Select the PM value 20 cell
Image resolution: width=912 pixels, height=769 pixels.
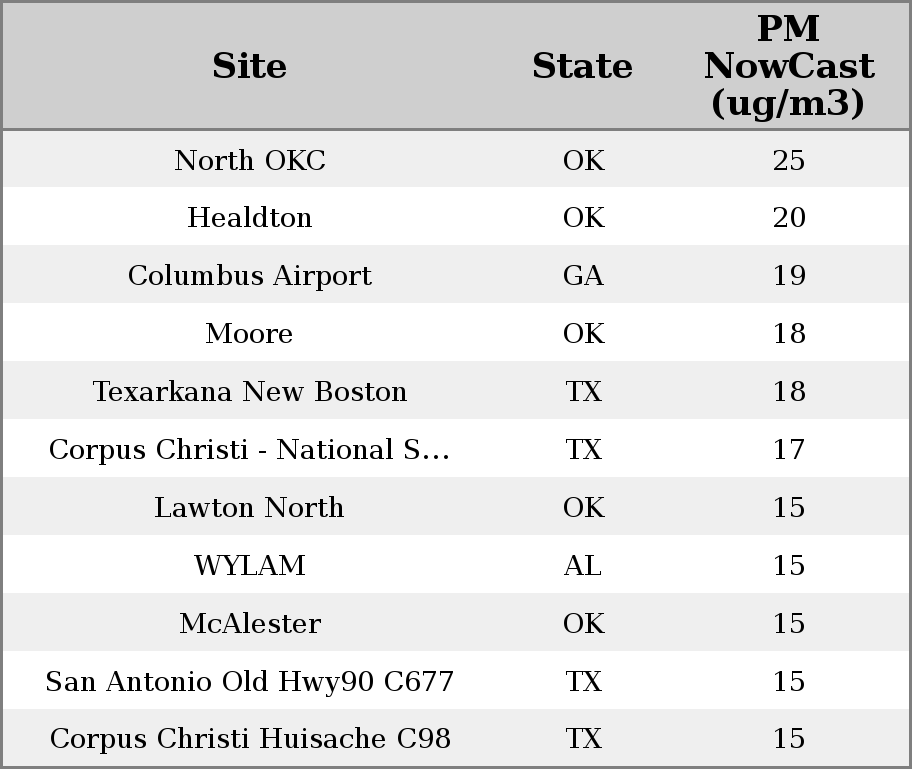789,218
